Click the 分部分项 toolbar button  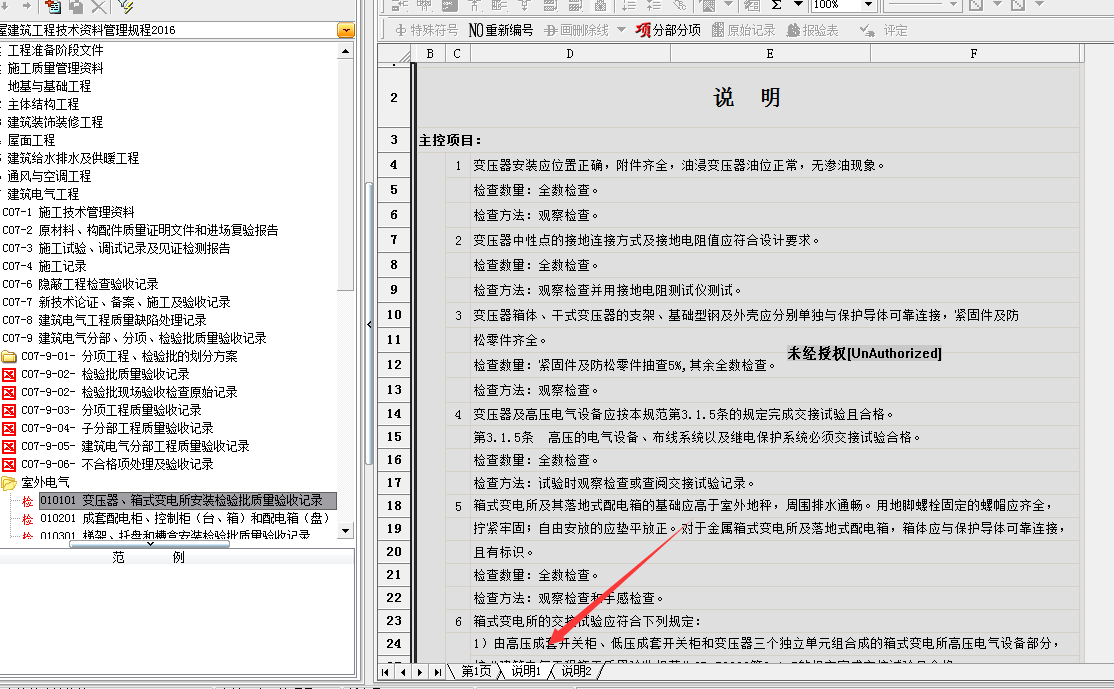(x=668, y=30)
